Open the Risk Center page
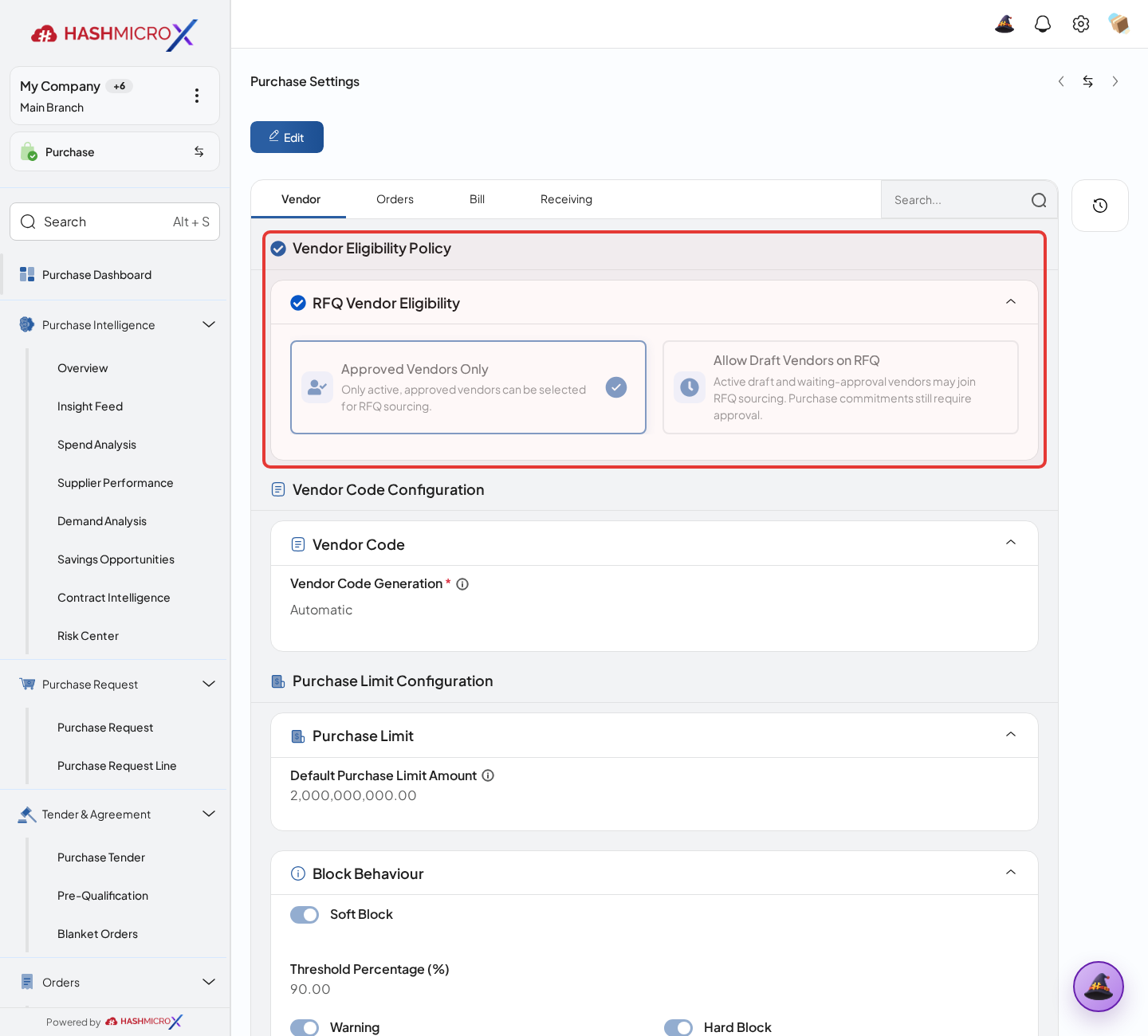The height and width of the screenshot is (1036, 1148). [x=88, y=636]
